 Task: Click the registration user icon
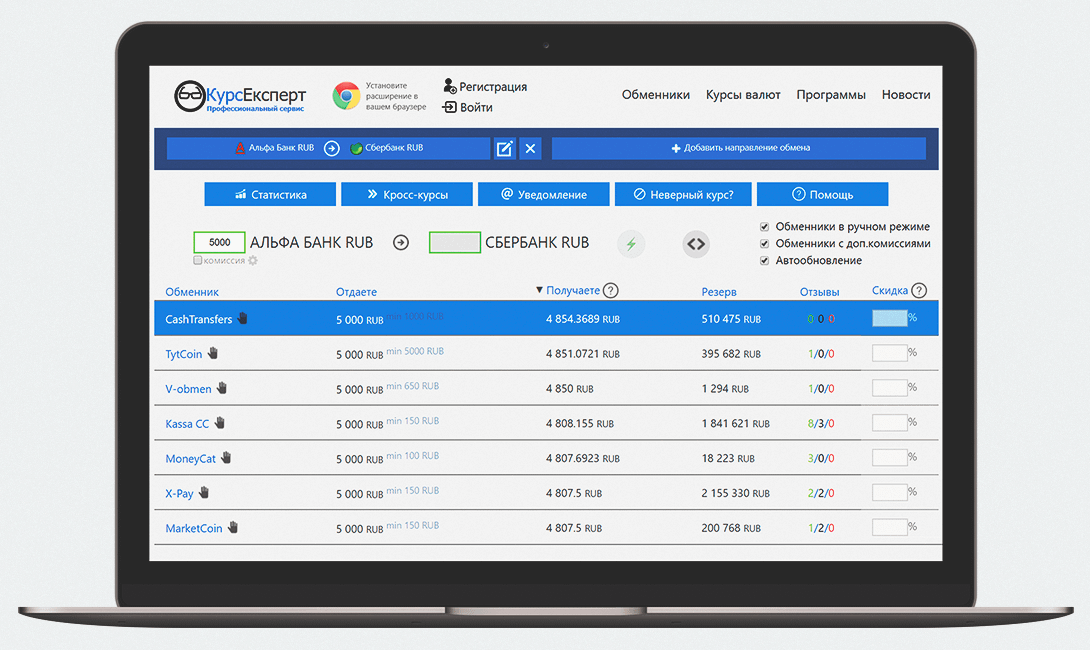pyautogui.click(x=450, y=86)
